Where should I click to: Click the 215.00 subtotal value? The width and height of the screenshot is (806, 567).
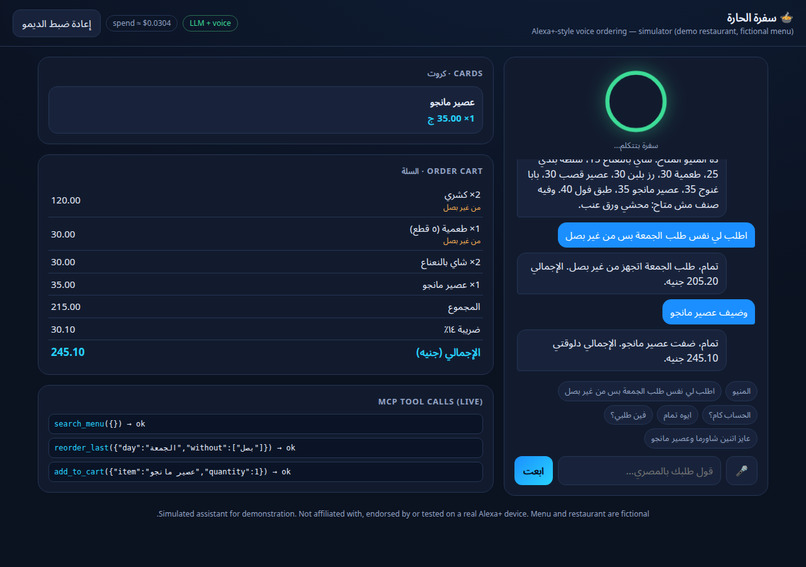click(66, 307)
